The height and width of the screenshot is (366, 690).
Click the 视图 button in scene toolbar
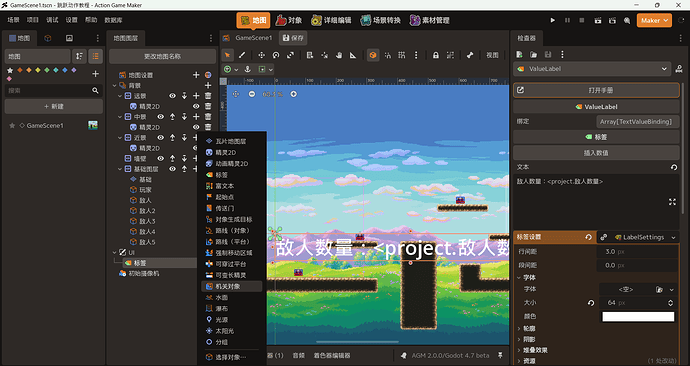(x=492, y=55)
